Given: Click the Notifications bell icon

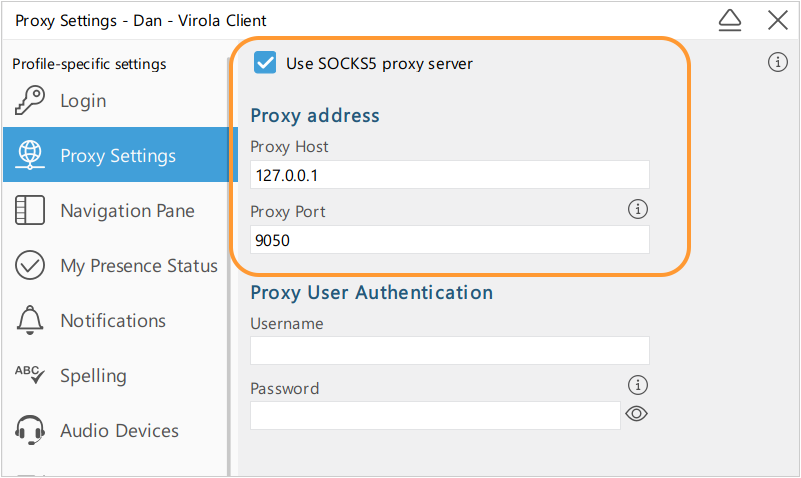Looking at the screenshot, I should 30,320.
